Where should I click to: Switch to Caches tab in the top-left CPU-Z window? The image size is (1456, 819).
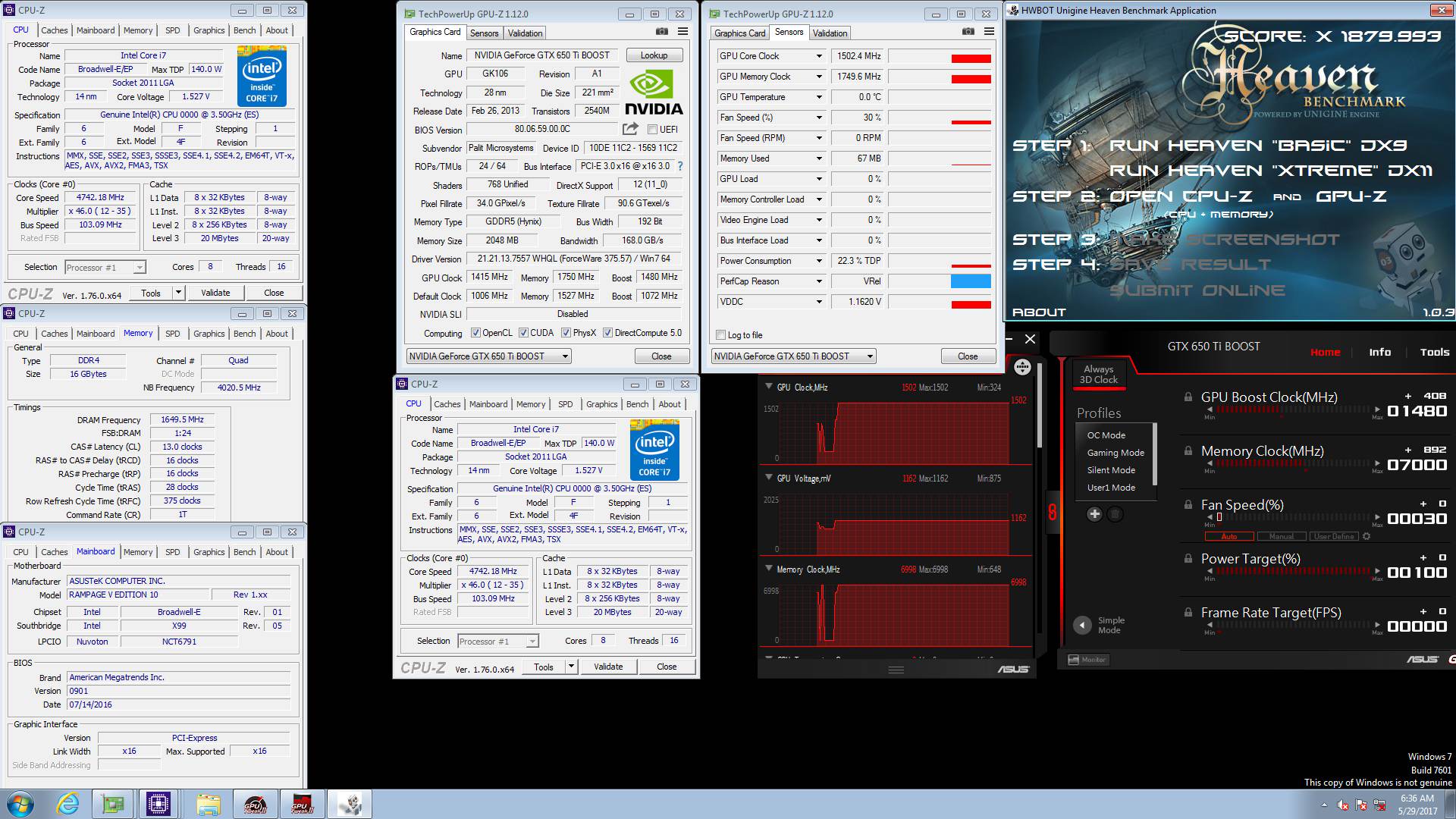(55, 30)
